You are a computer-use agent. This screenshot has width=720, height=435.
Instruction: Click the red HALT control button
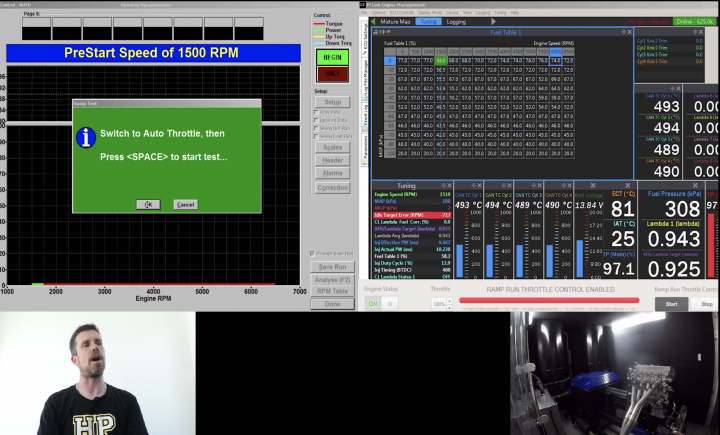tap(332, 73)
